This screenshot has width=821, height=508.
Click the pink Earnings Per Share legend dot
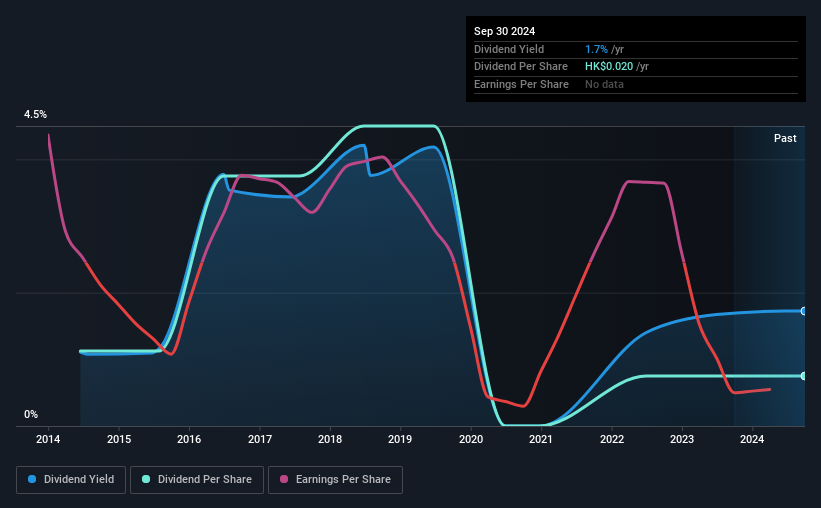pyautogui.click(x=284, y=479)
